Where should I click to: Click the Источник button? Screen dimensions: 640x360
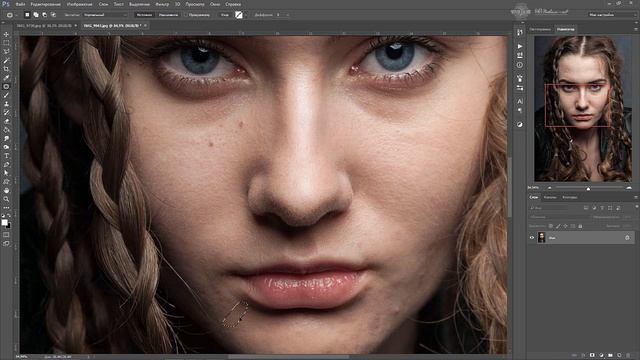pyautogui.click(x=144, y=15)
